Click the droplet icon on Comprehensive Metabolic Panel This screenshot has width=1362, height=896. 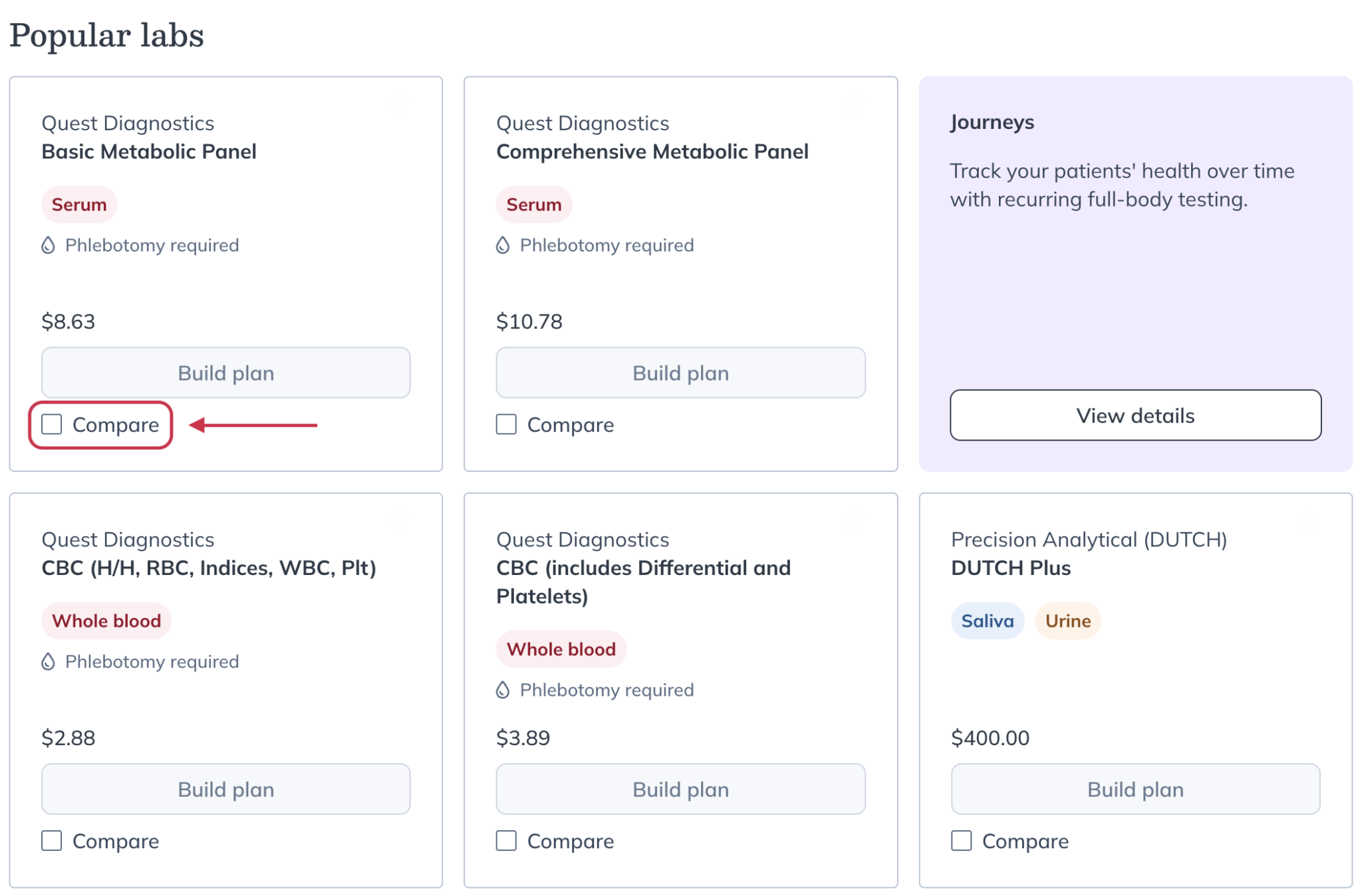[x=502, y=245]
